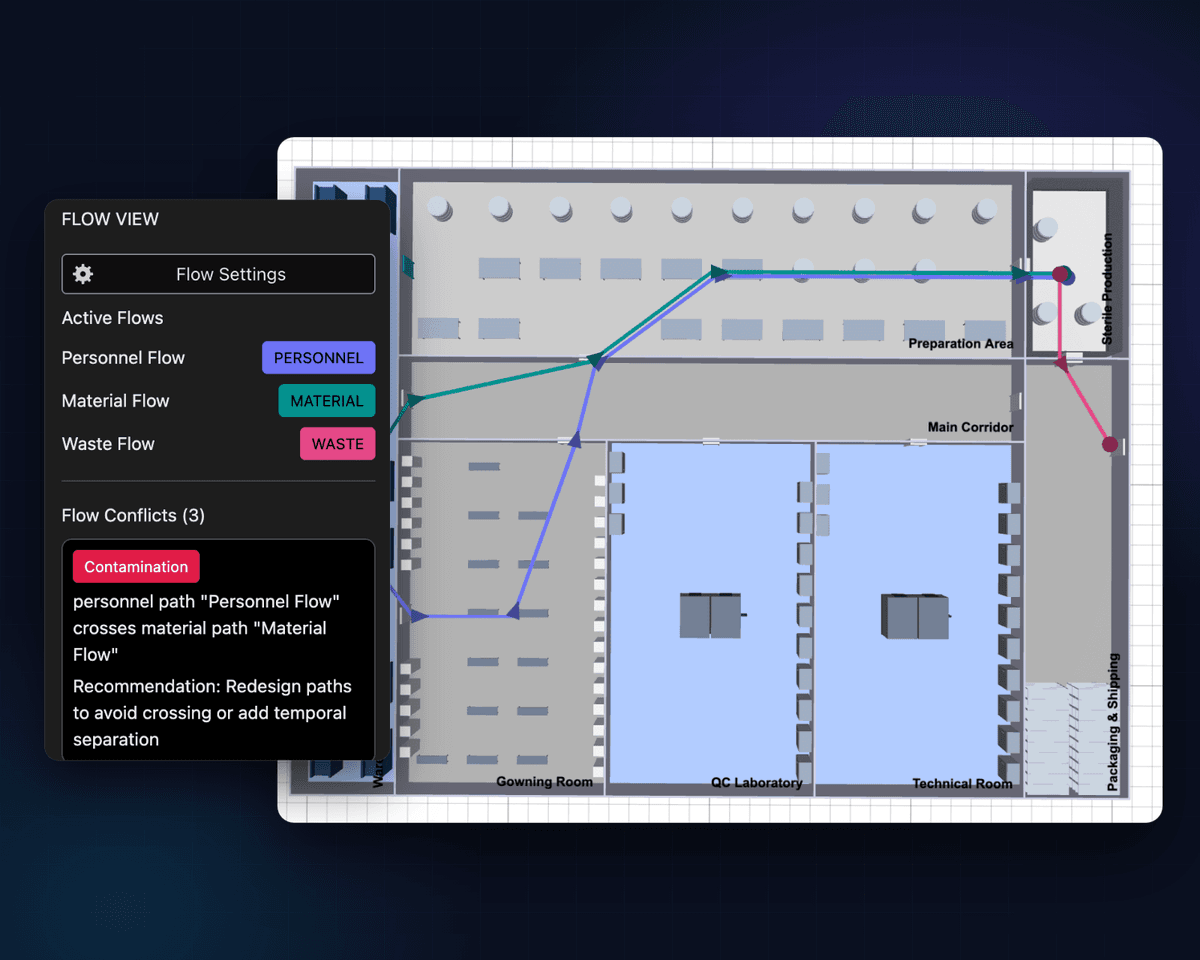
Task: Select the Technical Room label
Action: pos(962,784)
